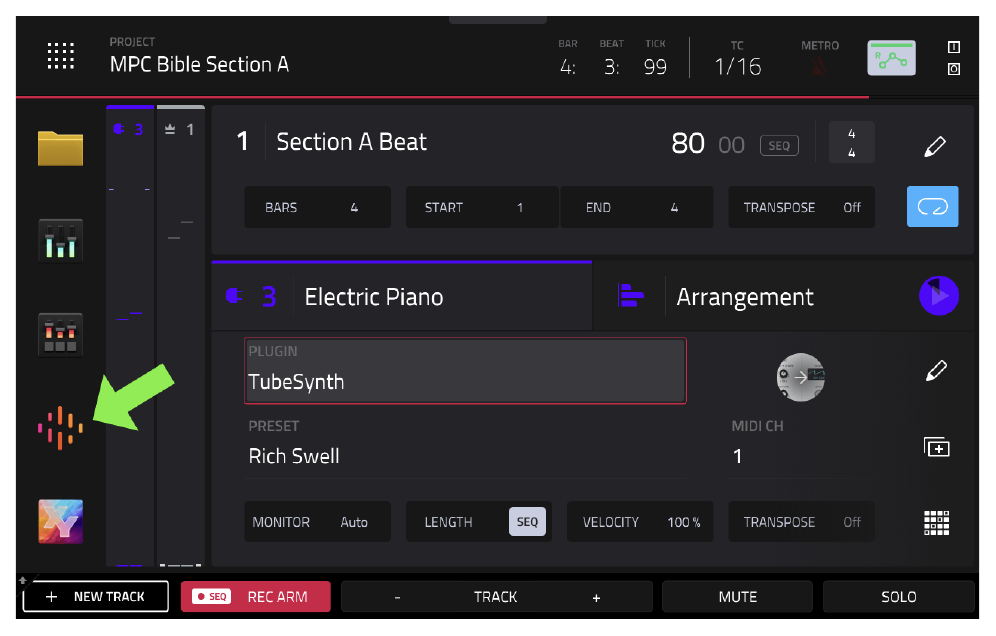Click the Arrangement bars icon
Viewport: 996px width, 636px height.
point(630,296)
